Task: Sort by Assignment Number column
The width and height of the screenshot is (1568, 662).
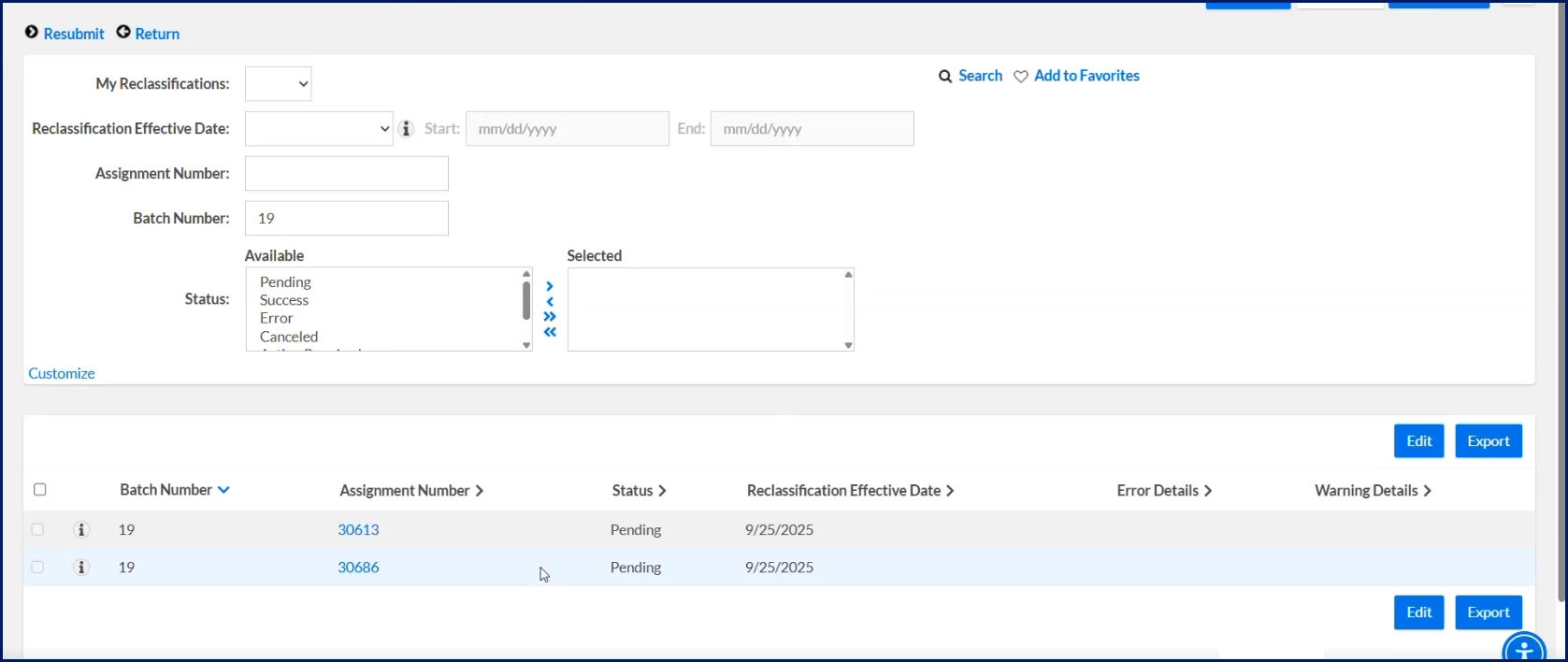Action: [x=411, y=491]
